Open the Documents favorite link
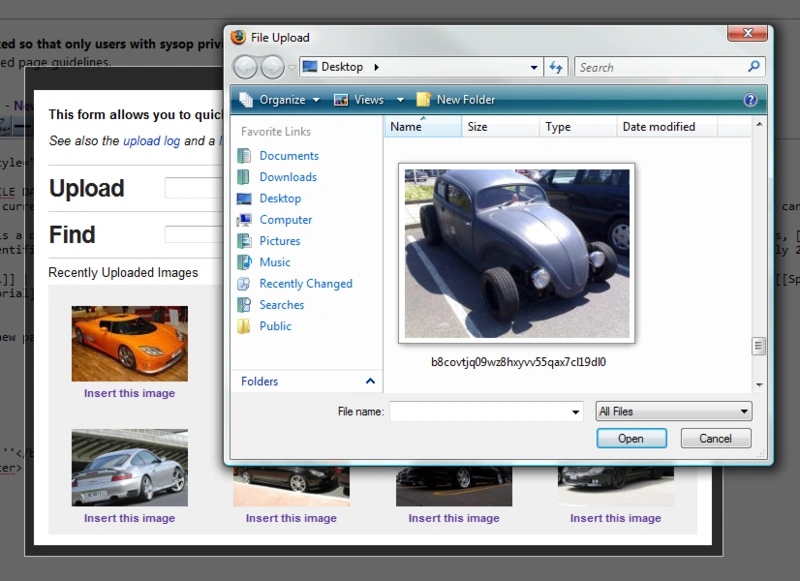The height and width of the screenshot is (581, 800). (x=288, y=156)
